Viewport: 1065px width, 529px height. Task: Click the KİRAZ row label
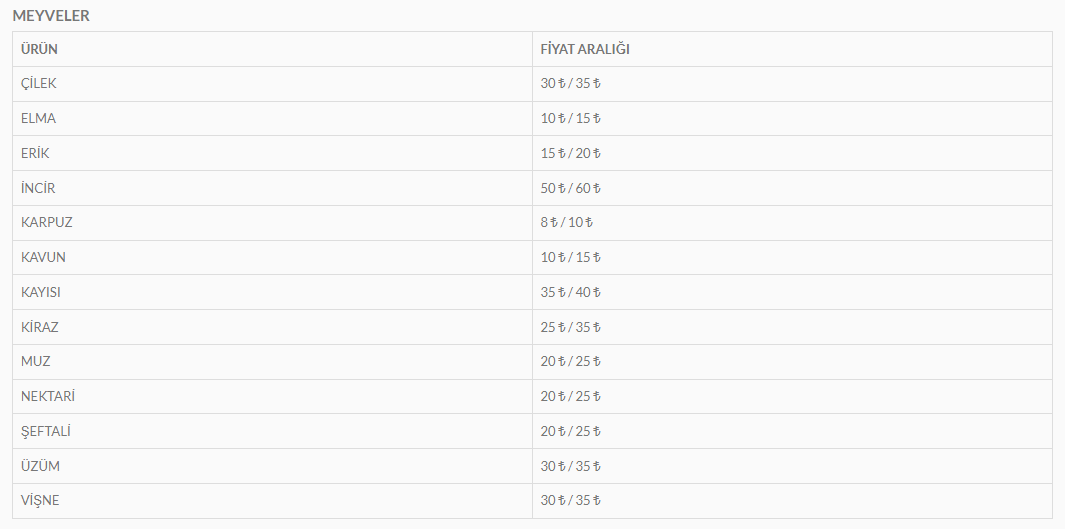39,327
